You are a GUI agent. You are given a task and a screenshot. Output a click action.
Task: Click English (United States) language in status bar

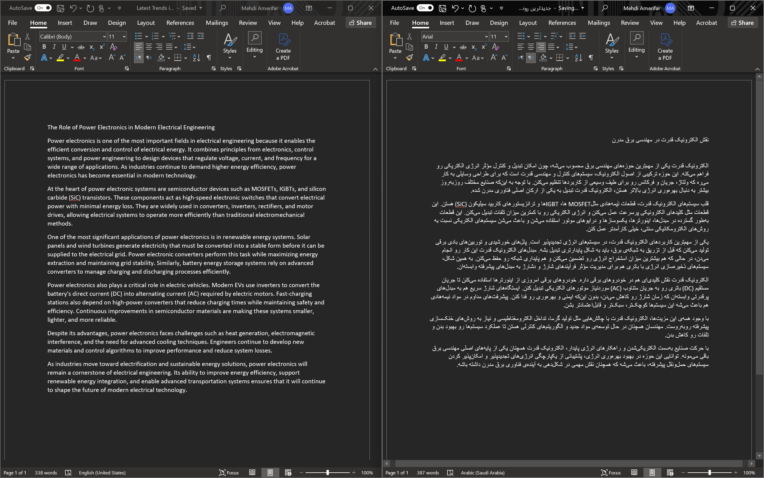pos(102,473)
